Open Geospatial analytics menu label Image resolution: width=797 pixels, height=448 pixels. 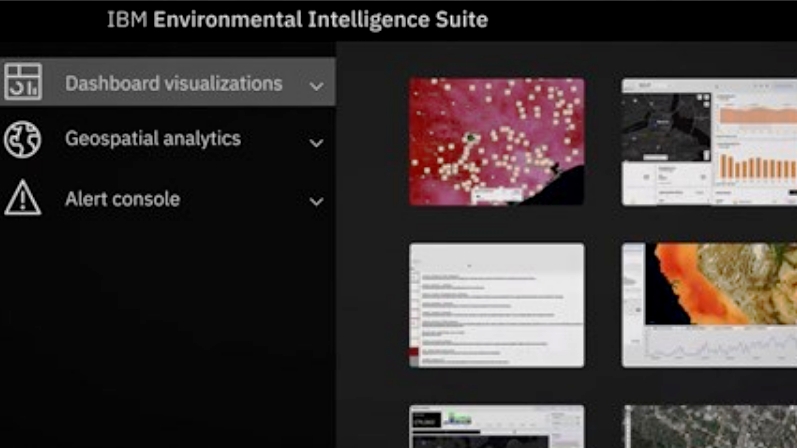click(x=153, y=139)
